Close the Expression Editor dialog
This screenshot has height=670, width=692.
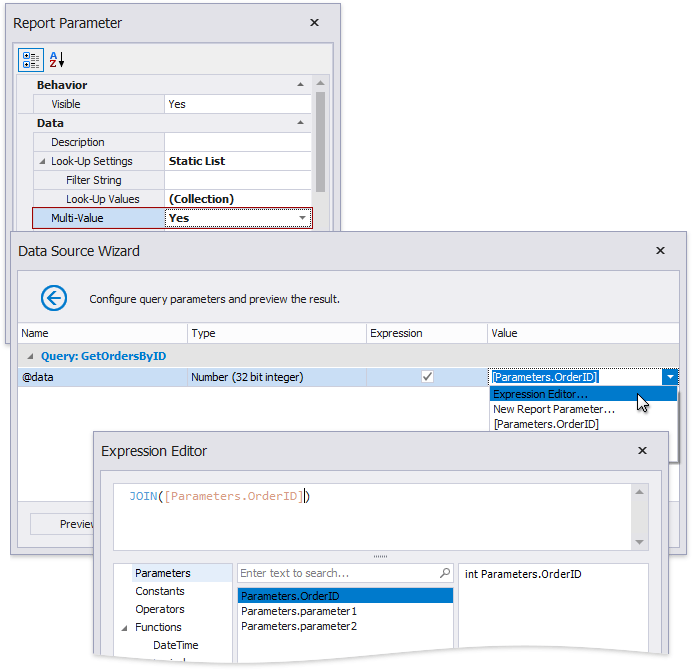click(642, 451)
